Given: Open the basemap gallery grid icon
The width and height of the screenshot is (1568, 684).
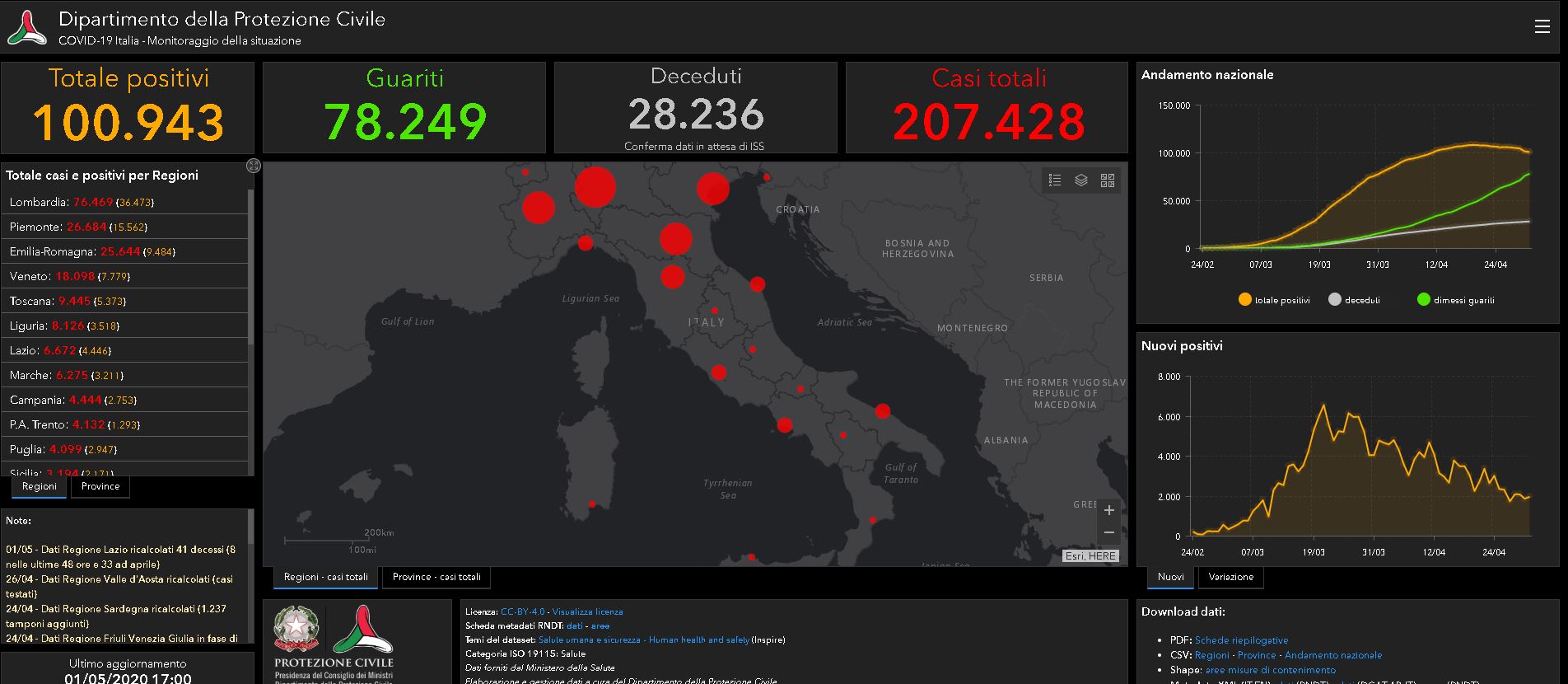Looking at the screenshot, I should (1108, 180).
